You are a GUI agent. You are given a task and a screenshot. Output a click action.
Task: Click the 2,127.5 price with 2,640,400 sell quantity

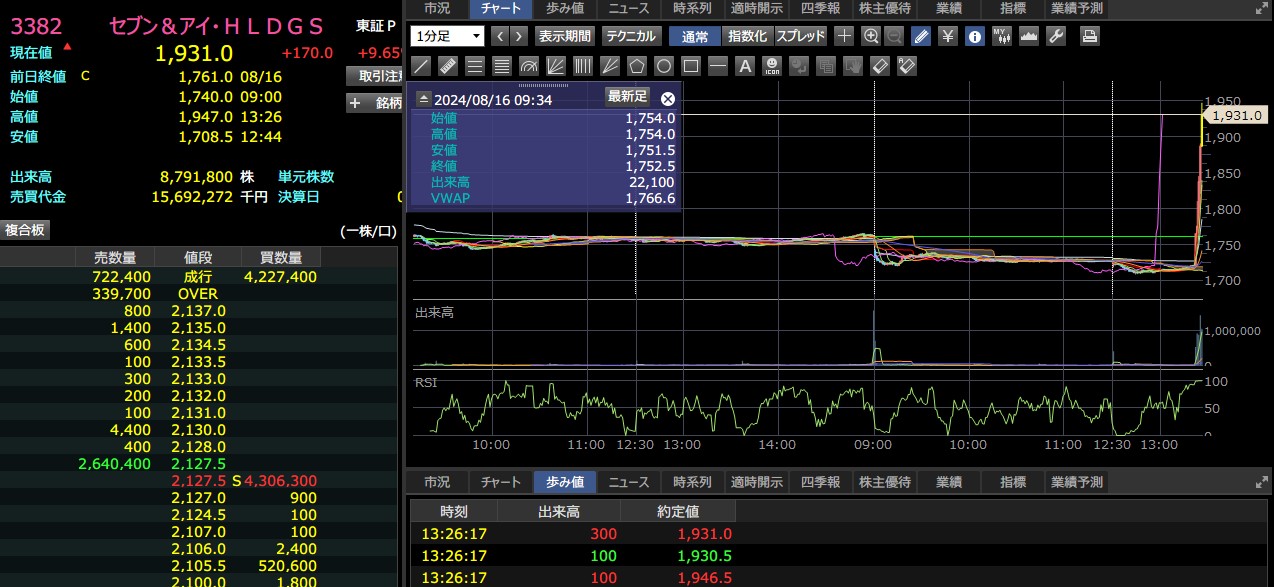(199, 463)
